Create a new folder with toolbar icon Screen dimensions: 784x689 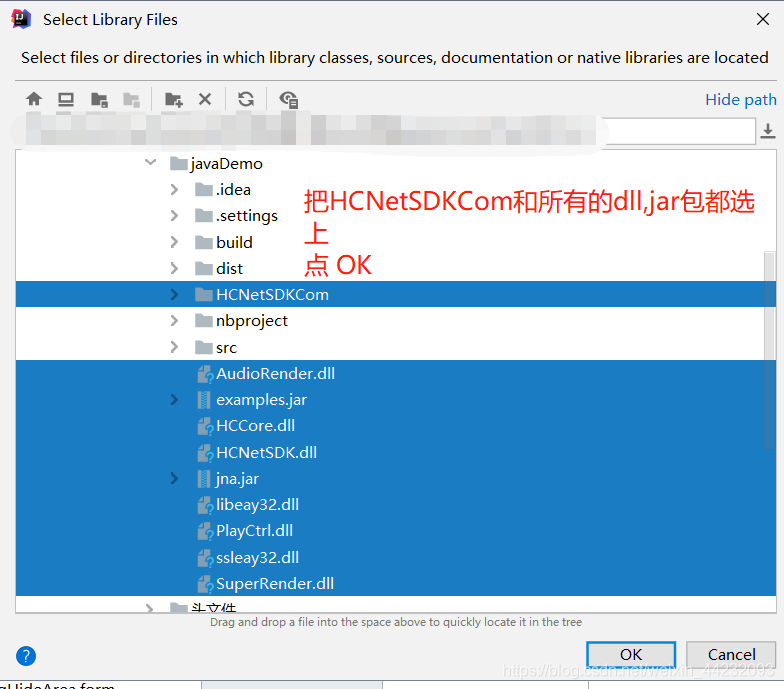174,100
